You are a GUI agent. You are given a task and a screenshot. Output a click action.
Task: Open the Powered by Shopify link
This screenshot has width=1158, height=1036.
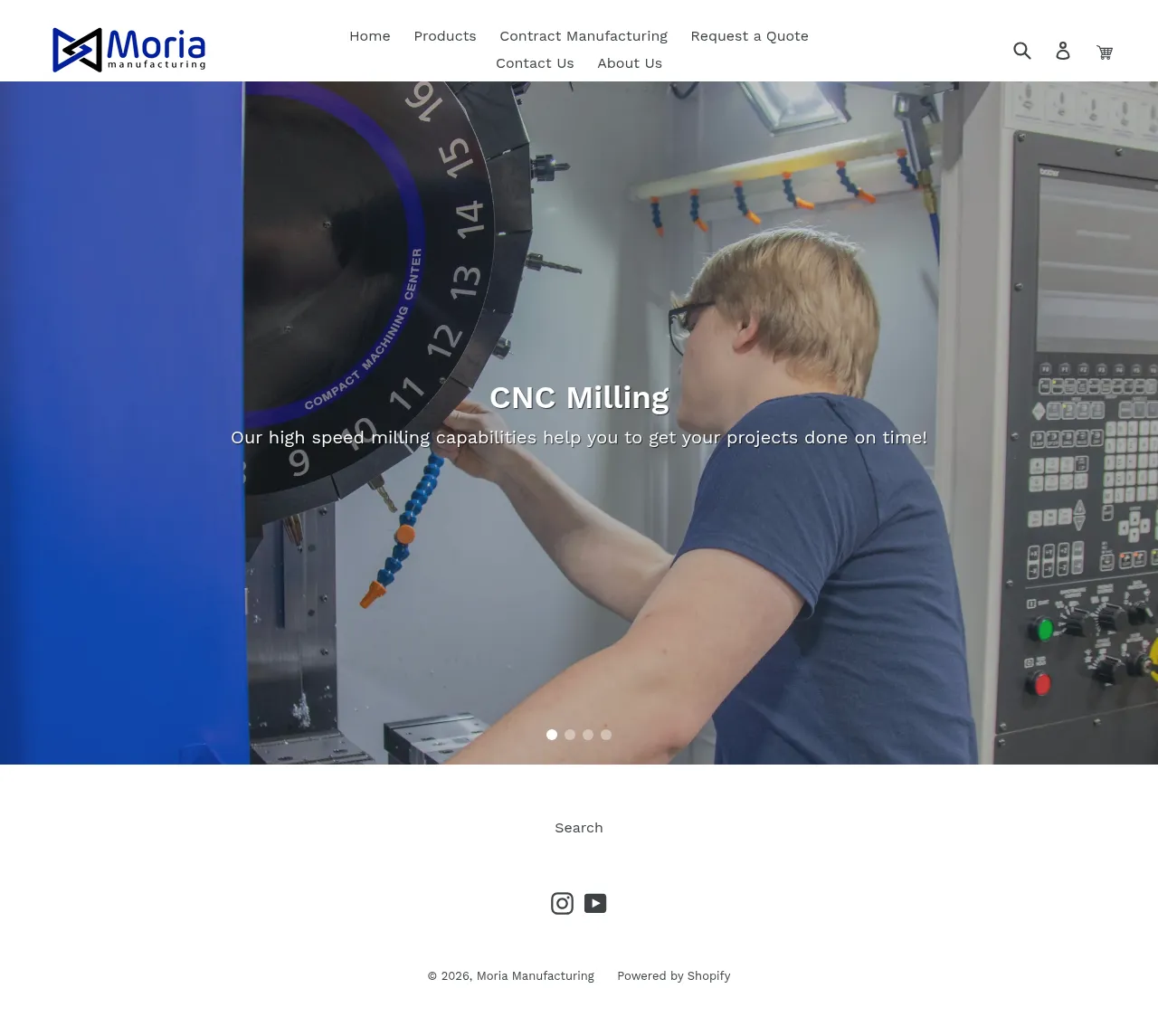674,975
